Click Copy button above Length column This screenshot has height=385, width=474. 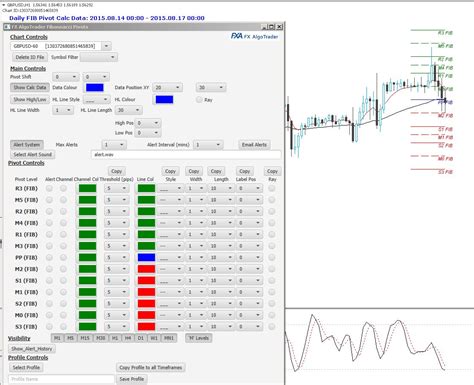[x=216, y=171]
